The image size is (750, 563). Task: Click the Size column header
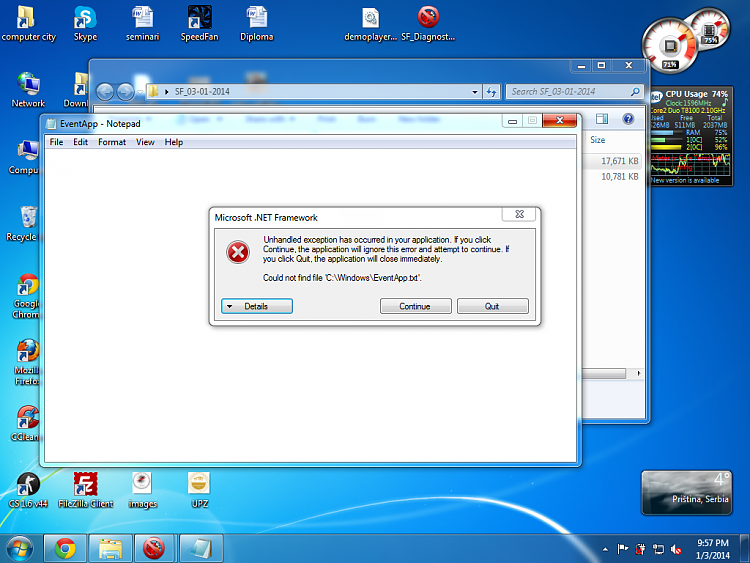pyautogui.click(x=597, y=140)
